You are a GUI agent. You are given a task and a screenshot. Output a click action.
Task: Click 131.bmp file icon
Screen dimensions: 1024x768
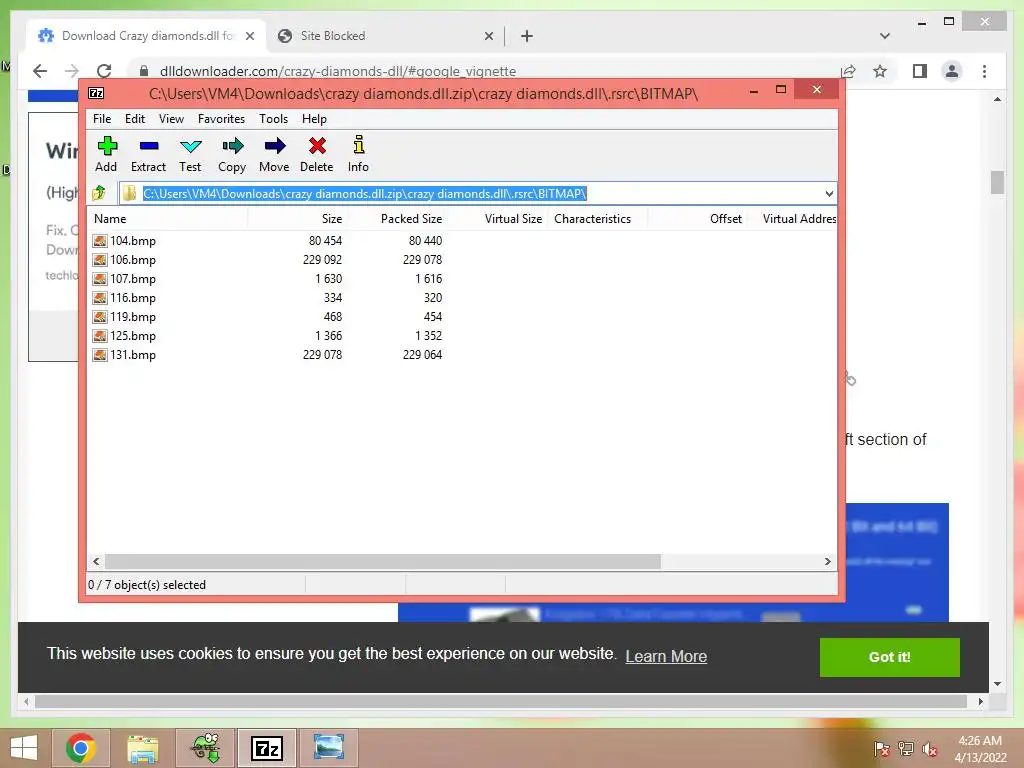coord(99,355)
